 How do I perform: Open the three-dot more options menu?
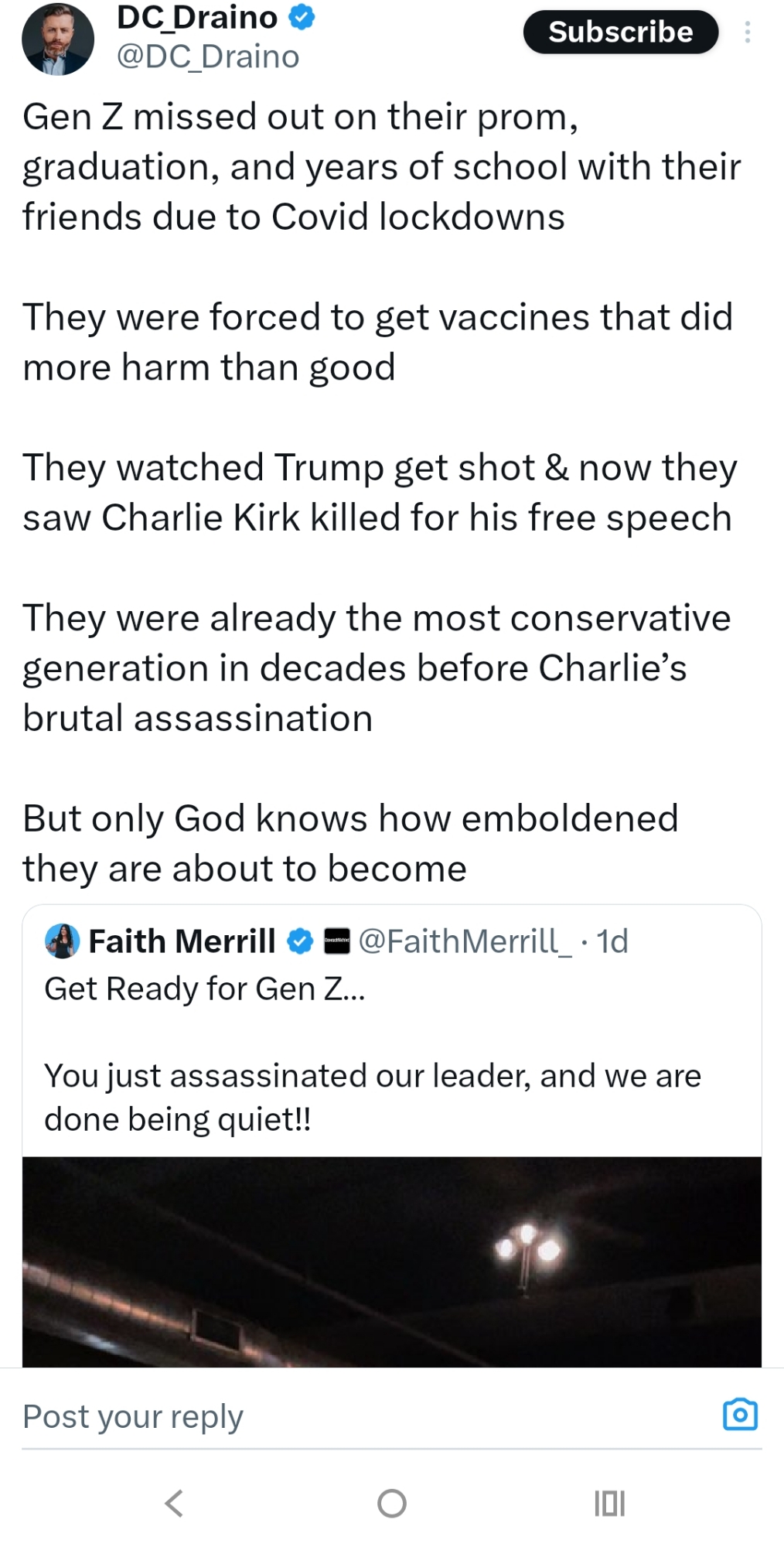pyautogui.click(x=747, y=32)
